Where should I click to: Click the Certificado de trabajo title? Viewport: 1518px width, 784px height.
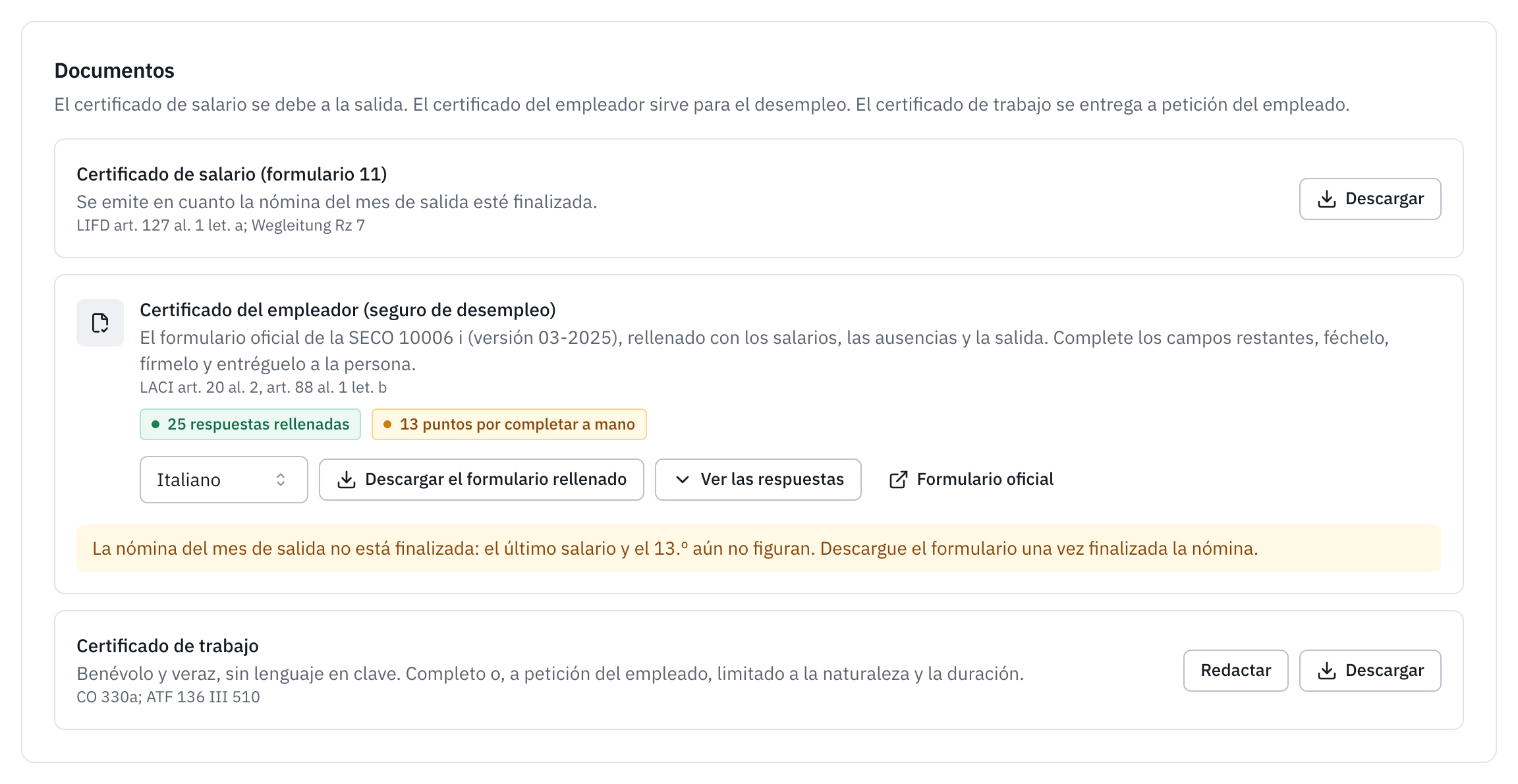coord(167,646)
